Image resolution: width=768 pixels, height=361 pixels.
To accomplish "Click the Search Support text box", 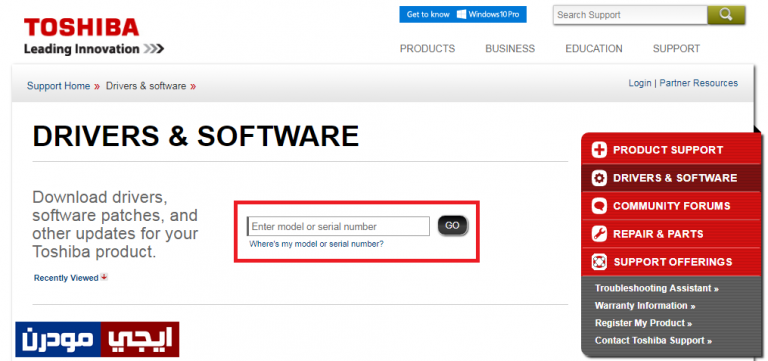I will point(630,15).
